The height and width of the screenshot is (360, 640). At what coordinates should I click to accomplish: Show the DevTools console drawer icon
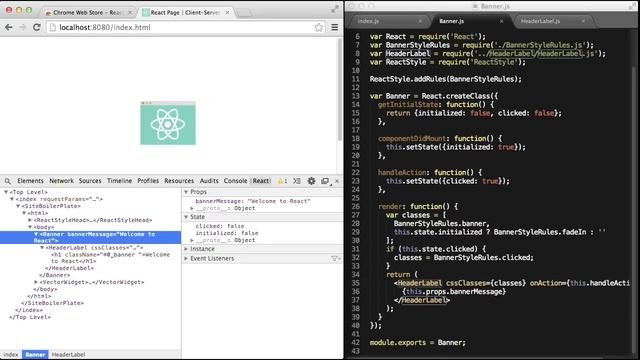tap(297, 181)
